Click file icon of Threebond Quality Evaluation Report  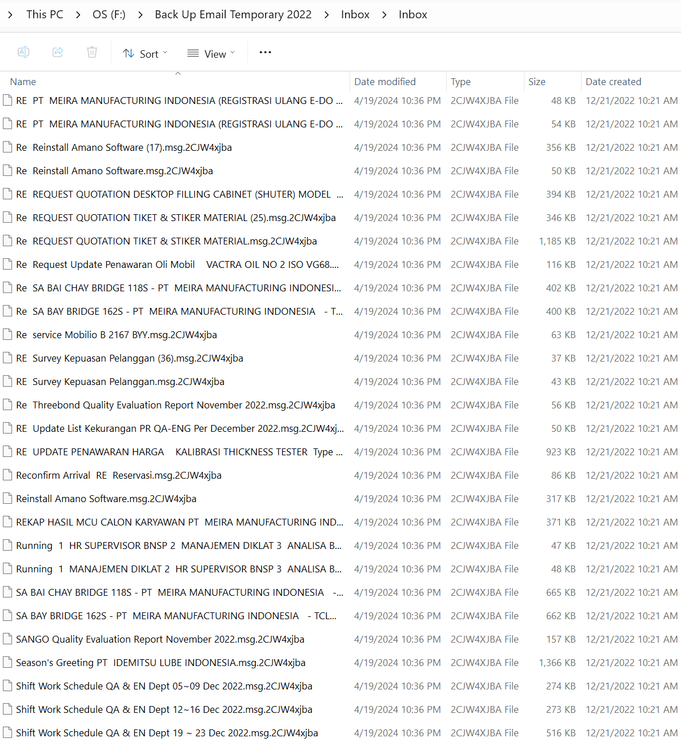tap(7, 405)
